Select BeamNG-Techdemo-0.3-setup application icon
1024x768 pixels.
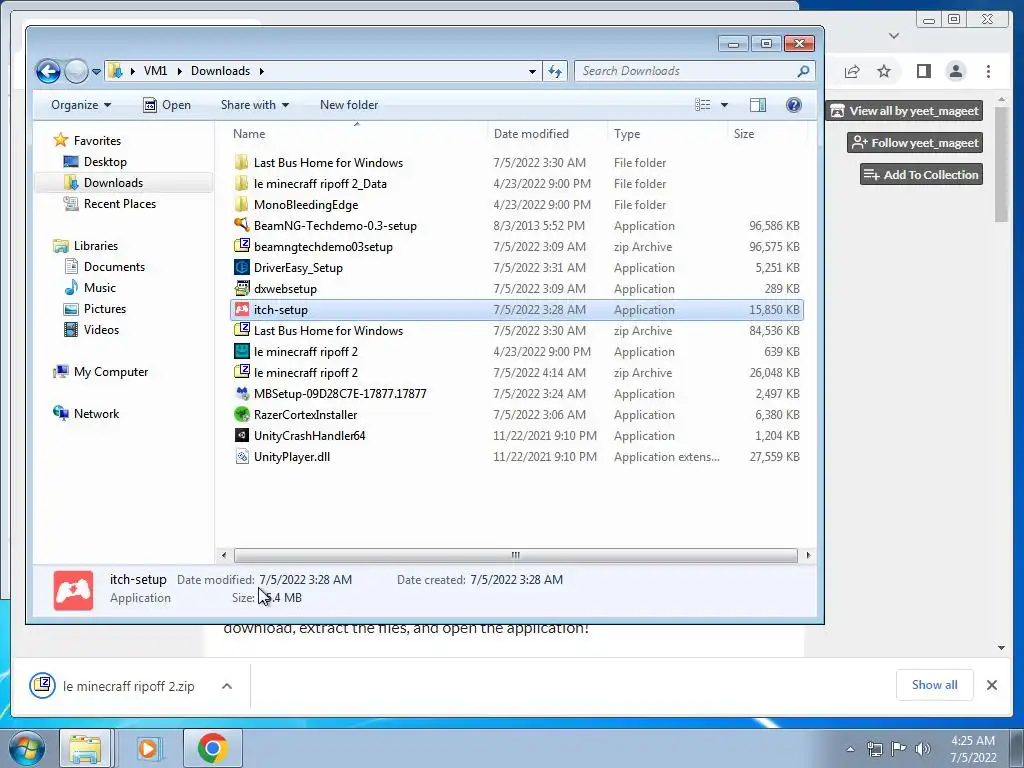tap(242, 225)
